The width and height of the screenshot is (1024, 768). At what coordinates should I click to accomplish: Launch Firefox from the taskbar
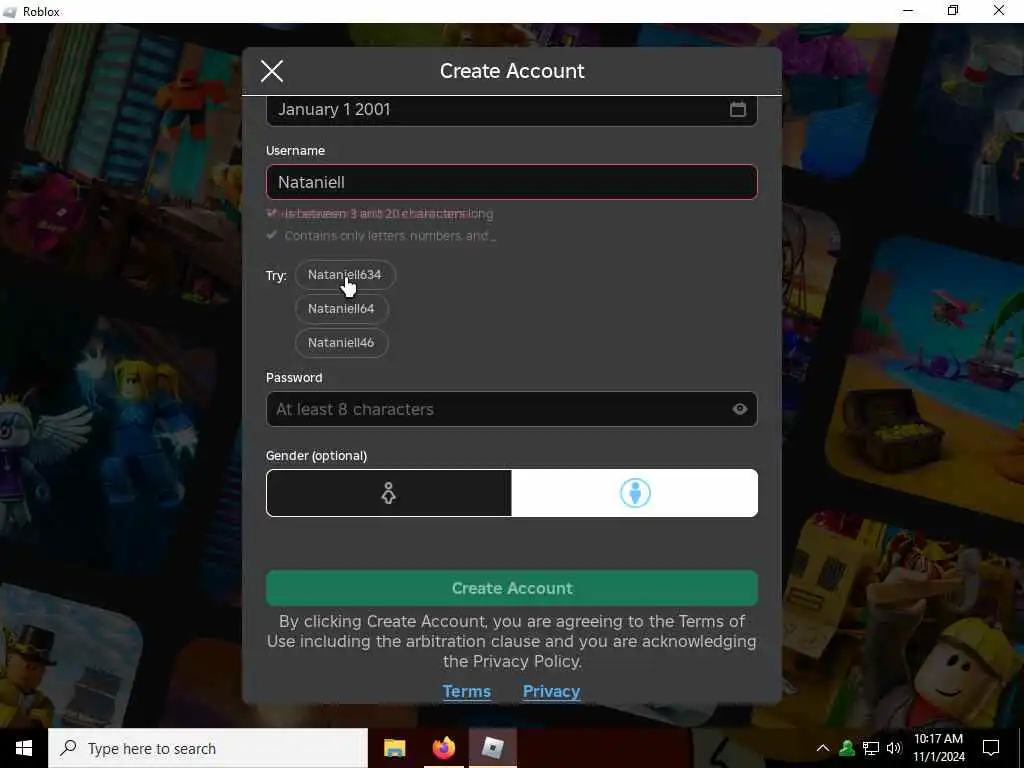pos(443,748)
